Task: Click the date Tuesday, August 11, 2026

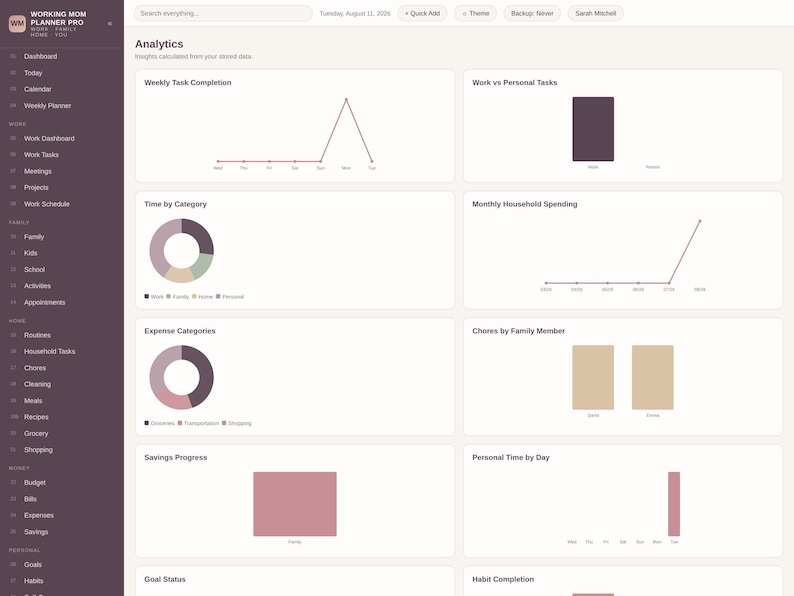Action: click(355, 14)
